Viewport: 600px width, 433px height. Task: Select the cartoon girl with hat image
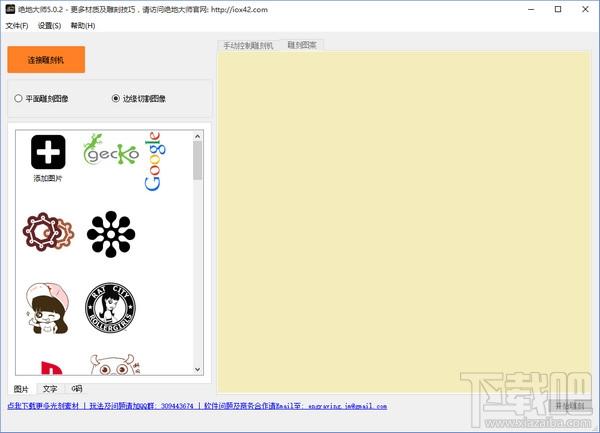[x=48, y=309]
